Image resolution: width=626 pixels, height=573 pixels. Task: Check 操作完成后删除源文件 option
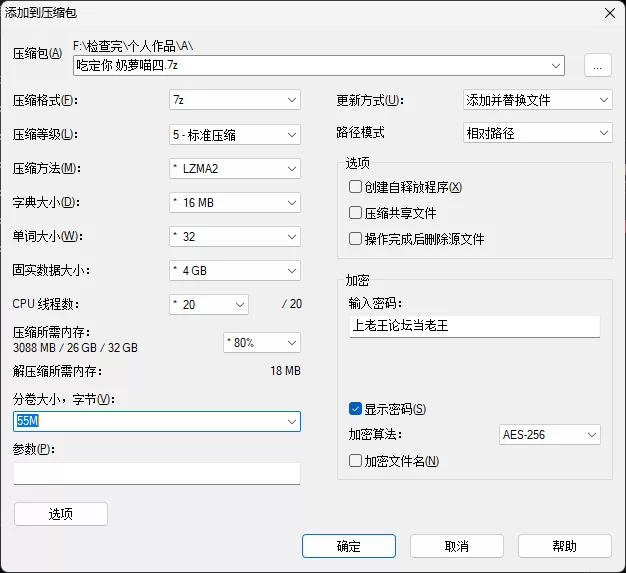point(355,239)
